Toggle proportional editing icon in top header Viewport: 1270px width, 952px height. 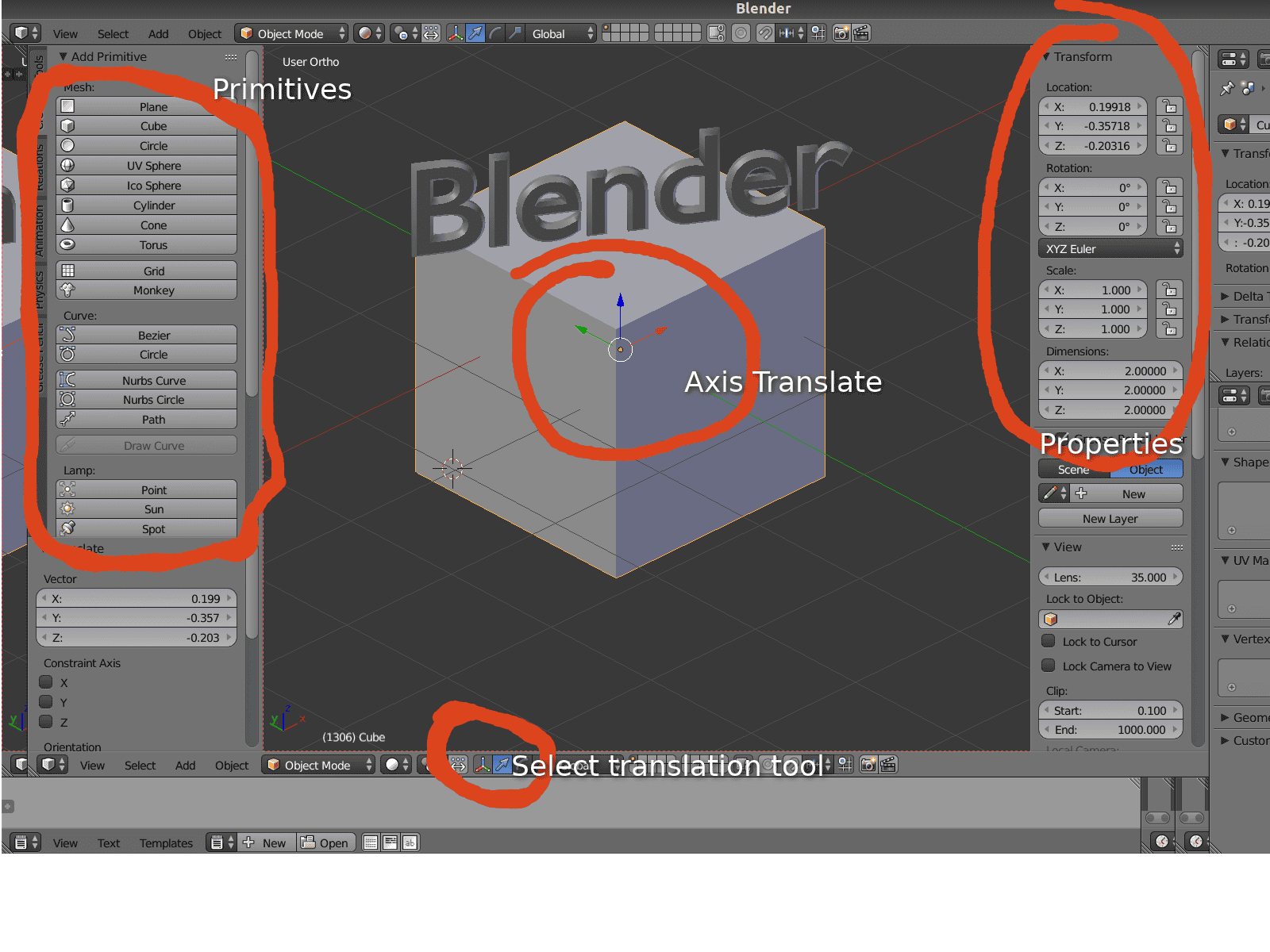pyautogui.click(x=741, y=33)
